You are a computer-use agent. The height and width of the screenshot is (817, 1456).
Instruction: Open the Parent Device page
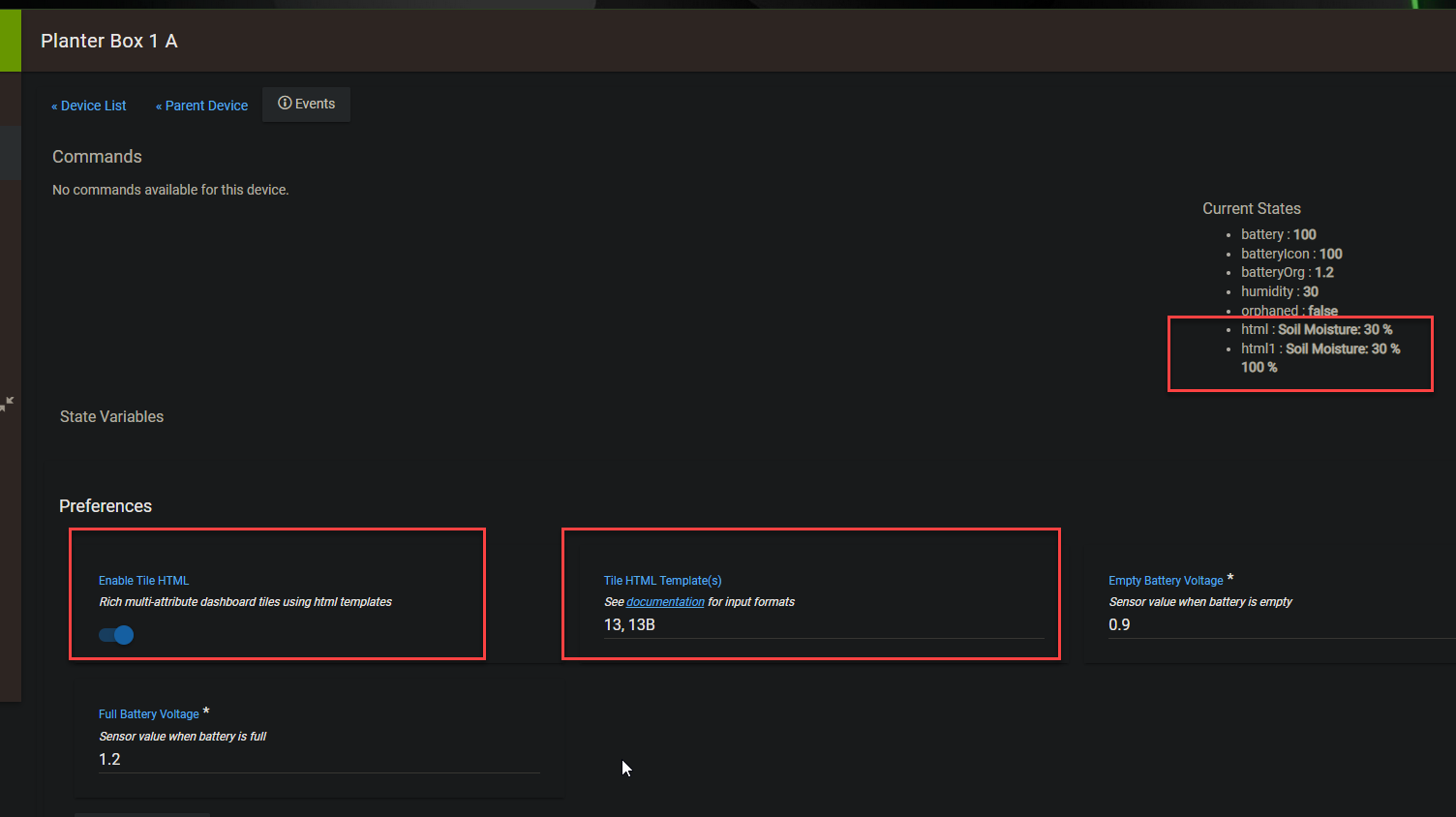tap(202, 106)
